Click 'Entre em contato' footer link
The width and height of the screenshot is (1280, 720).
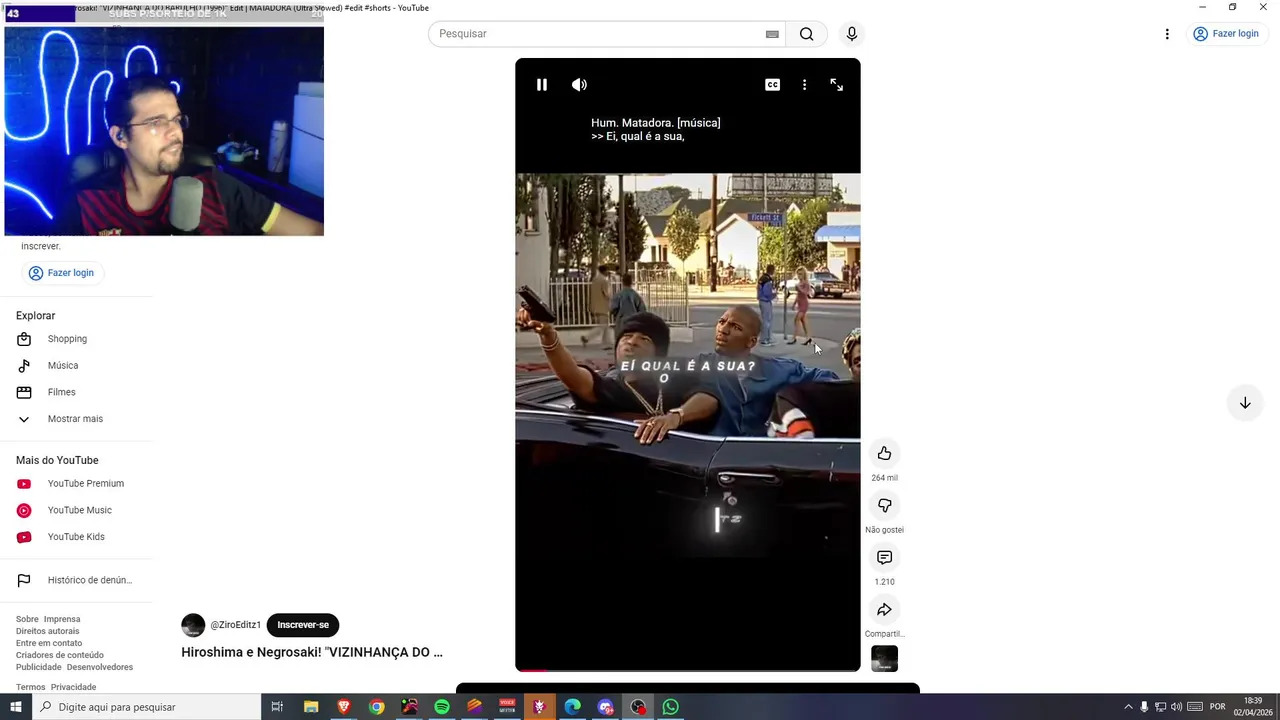49,643
